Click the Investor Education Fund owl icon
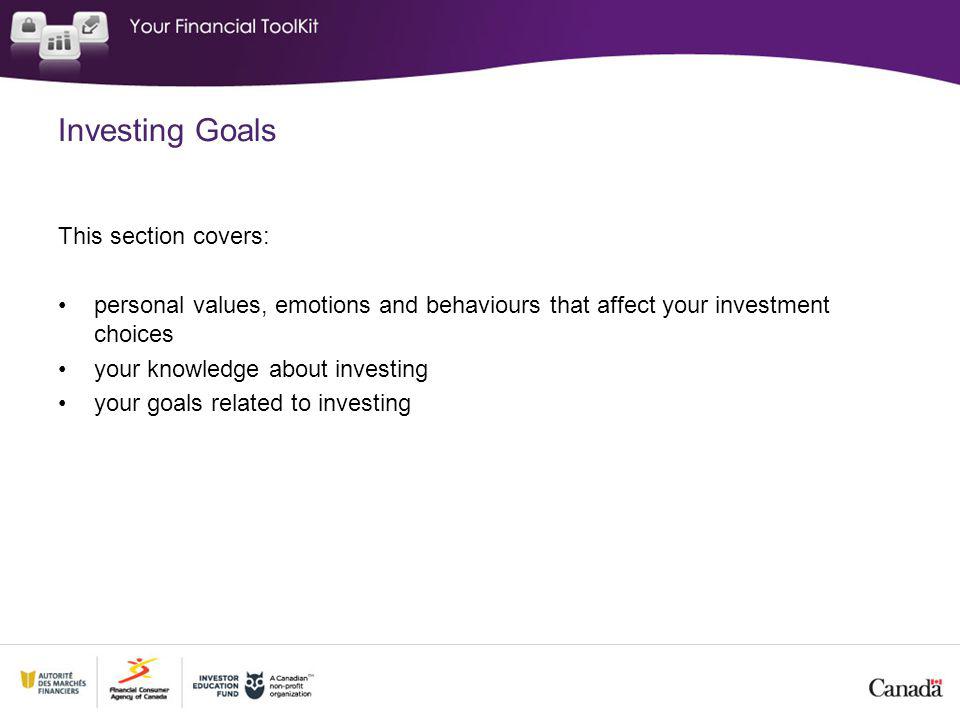Viewport: 960px width, 720px height. click(x=254, y=685)
